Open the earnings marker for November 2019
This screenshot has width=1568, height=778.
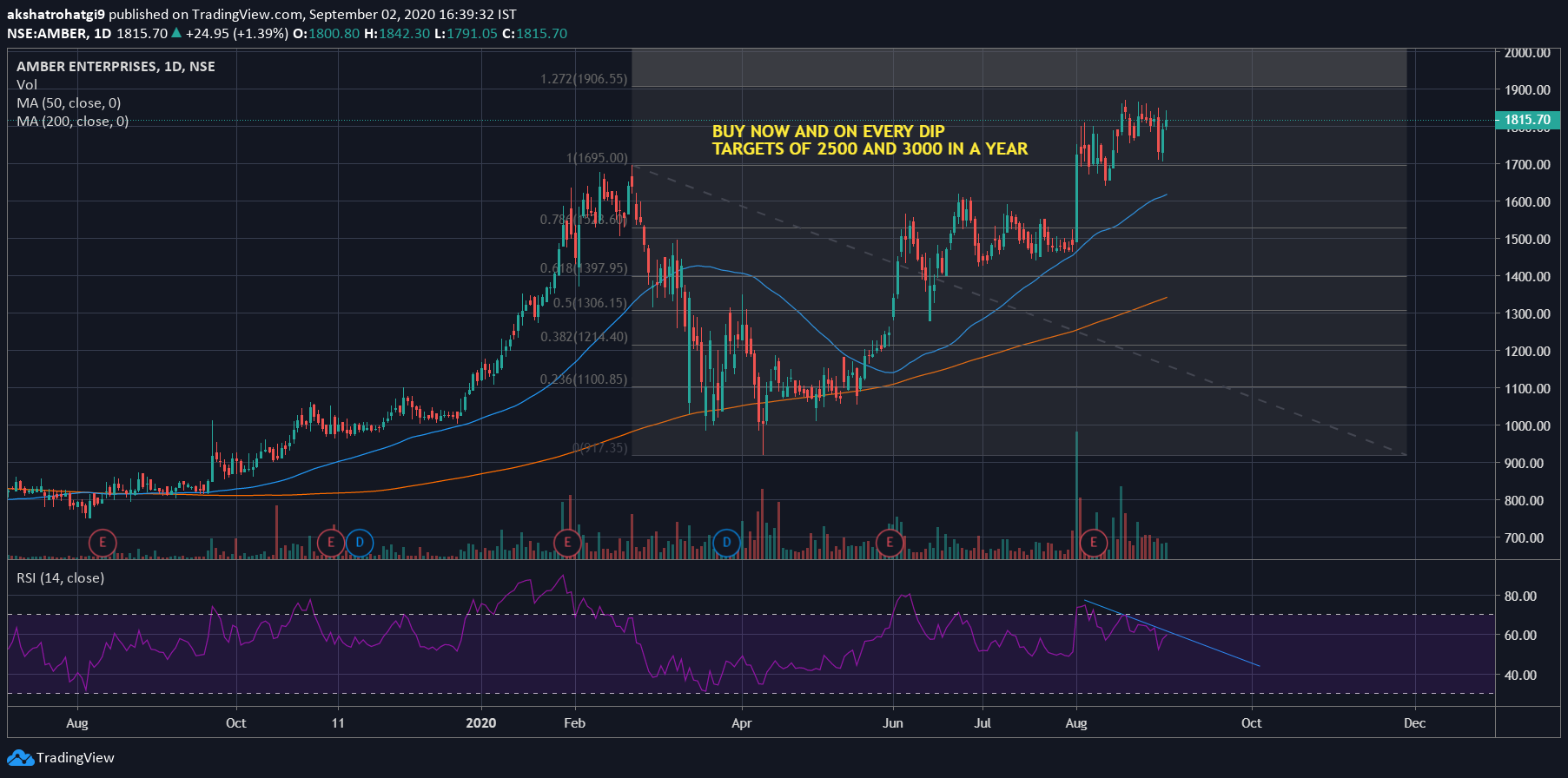coord(330,544)
